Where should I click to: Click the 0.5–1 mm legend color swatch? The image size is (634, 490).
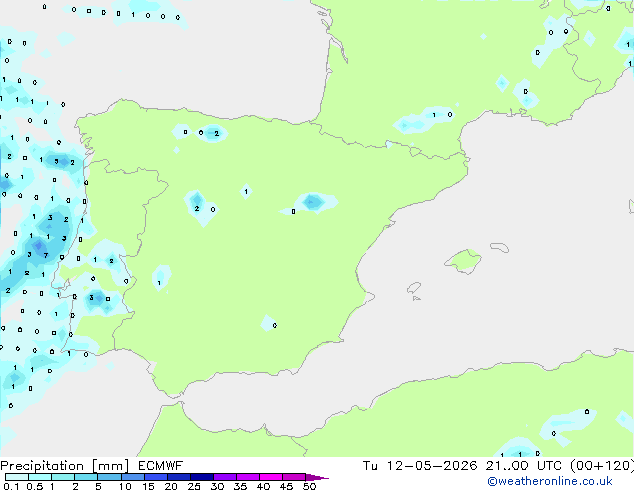pos(40,477)
